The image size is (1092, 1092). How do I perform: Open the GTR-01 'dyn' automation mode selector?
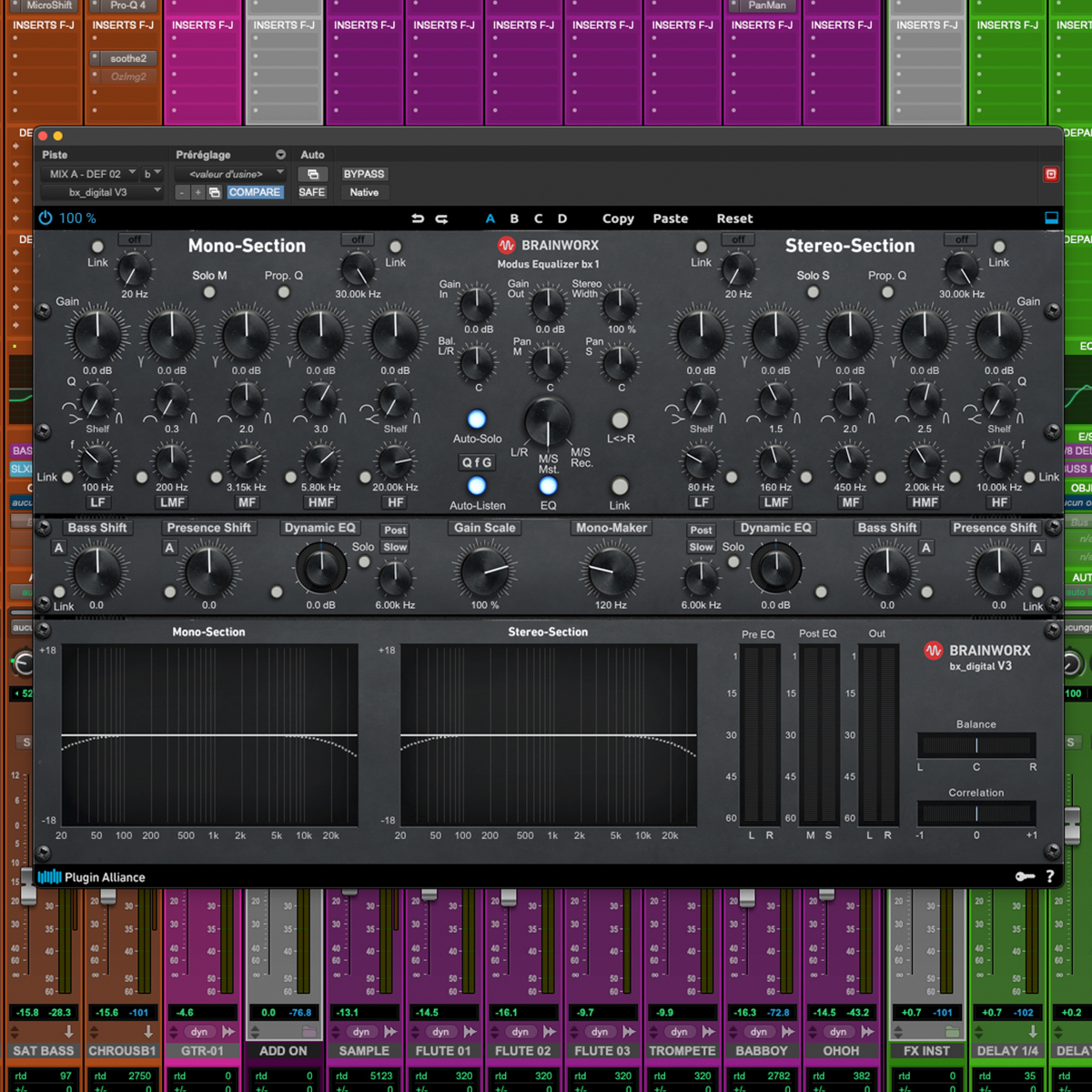[199, 1032]
